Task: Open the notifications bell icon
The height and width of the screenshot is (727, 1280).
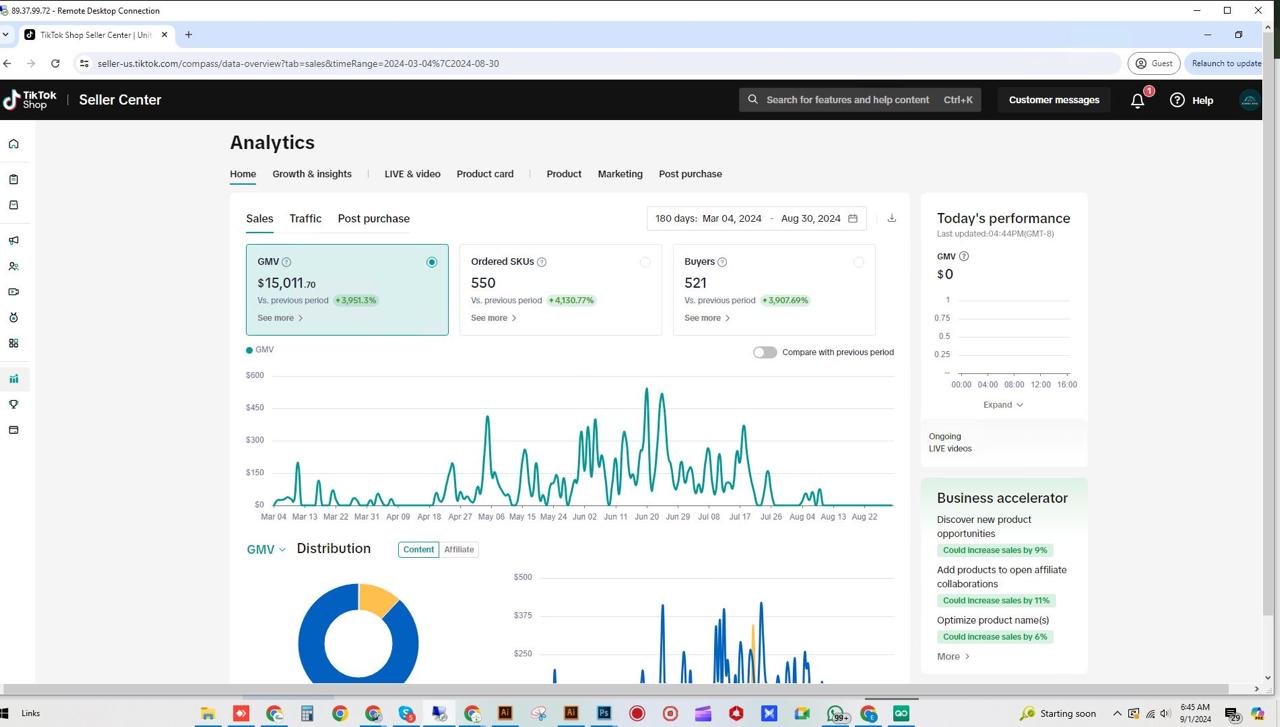Action: (x=1138, y=100)
